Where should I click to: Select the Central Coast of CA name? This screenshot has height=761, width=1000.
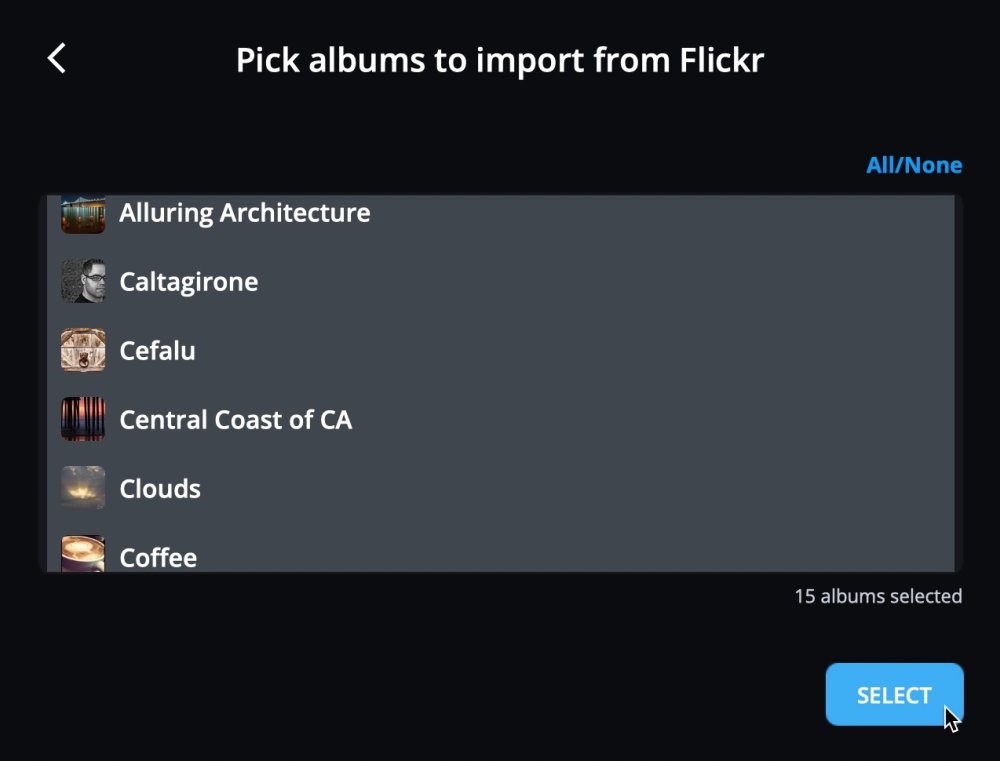pos(236,420)
